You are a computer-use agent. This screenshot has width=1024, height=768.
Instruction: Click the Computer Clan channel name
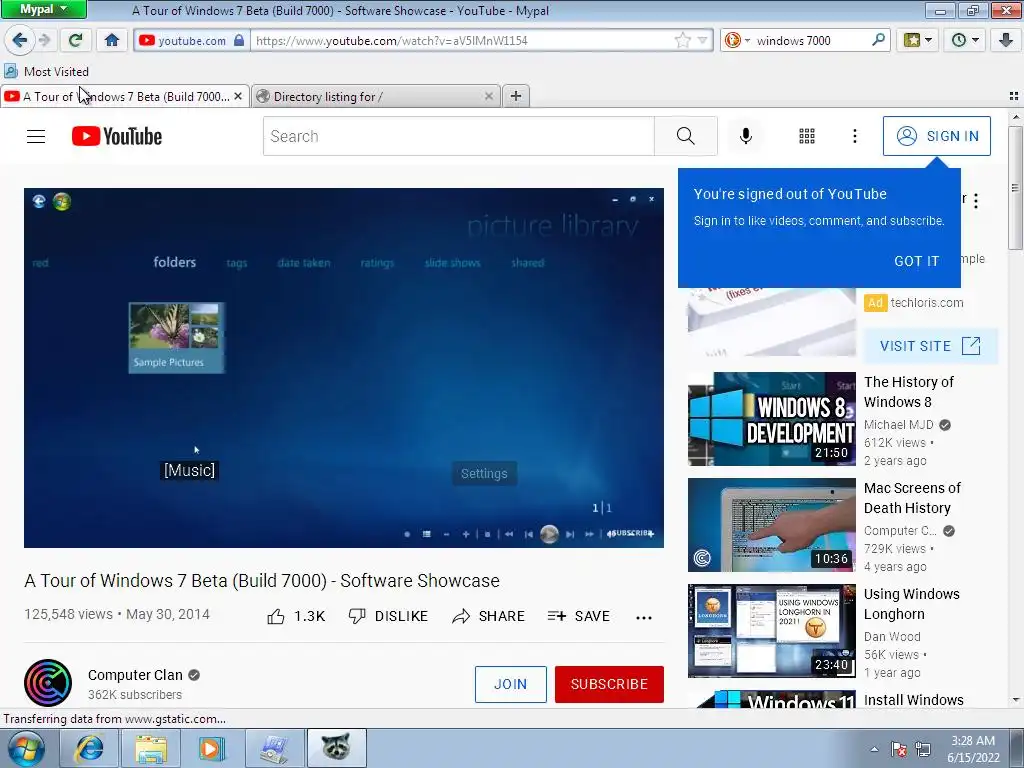(135, 675)
